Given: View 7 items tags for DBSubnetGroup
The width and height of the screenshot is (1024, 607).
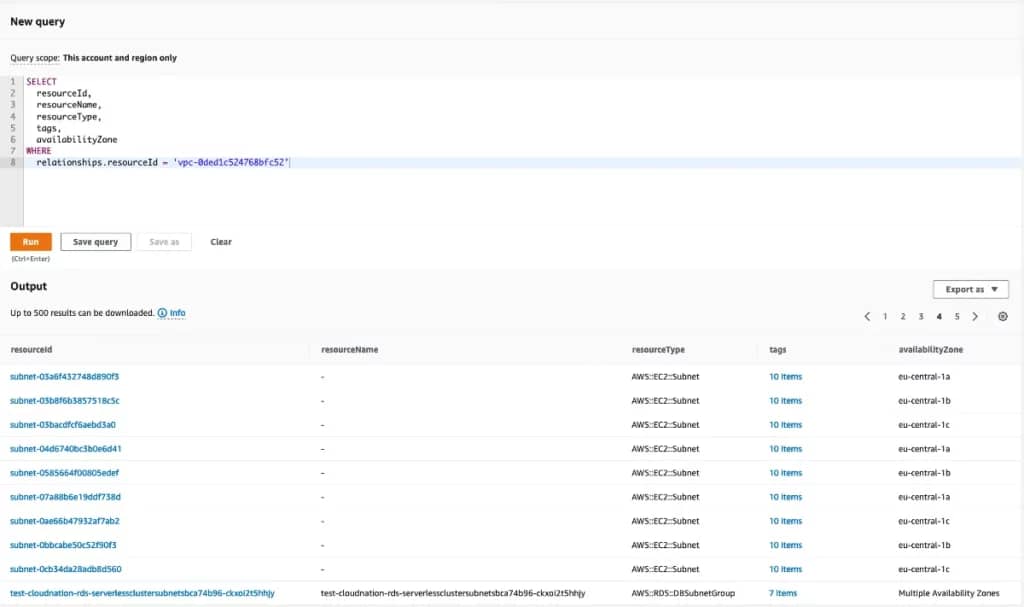Looking at the screenshot, I should click(783, 593).
